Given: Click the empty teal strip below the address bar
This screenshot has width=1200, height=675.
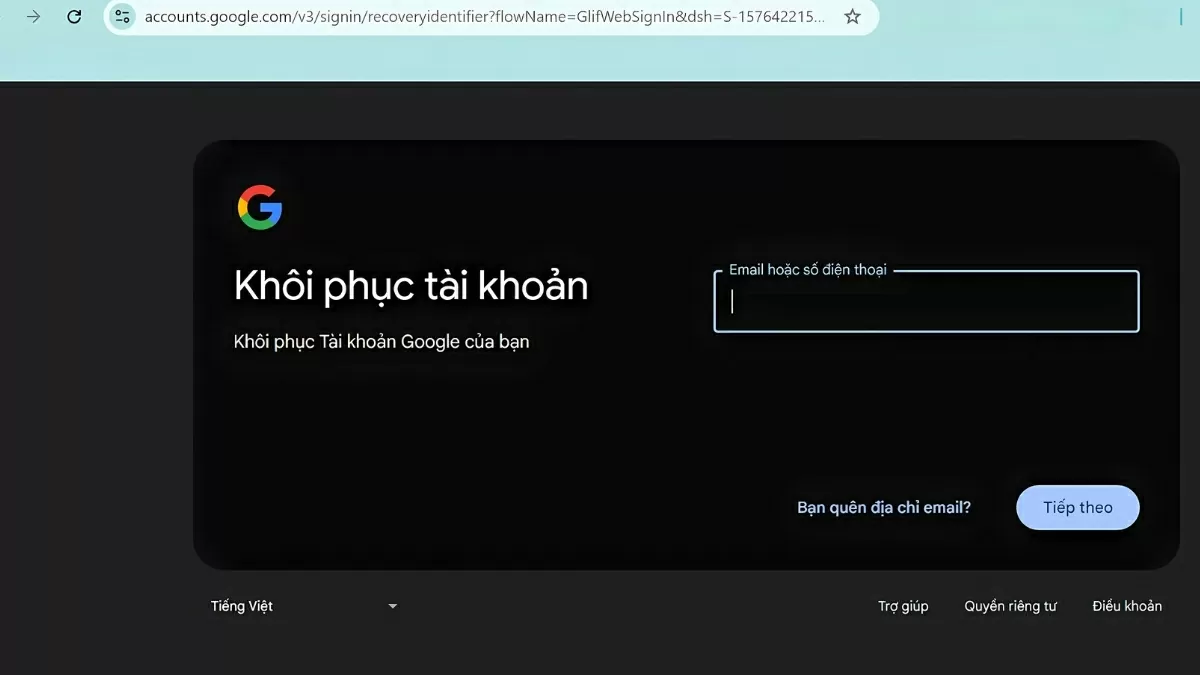Looking at the screenshot, I should tap(600, 60).
